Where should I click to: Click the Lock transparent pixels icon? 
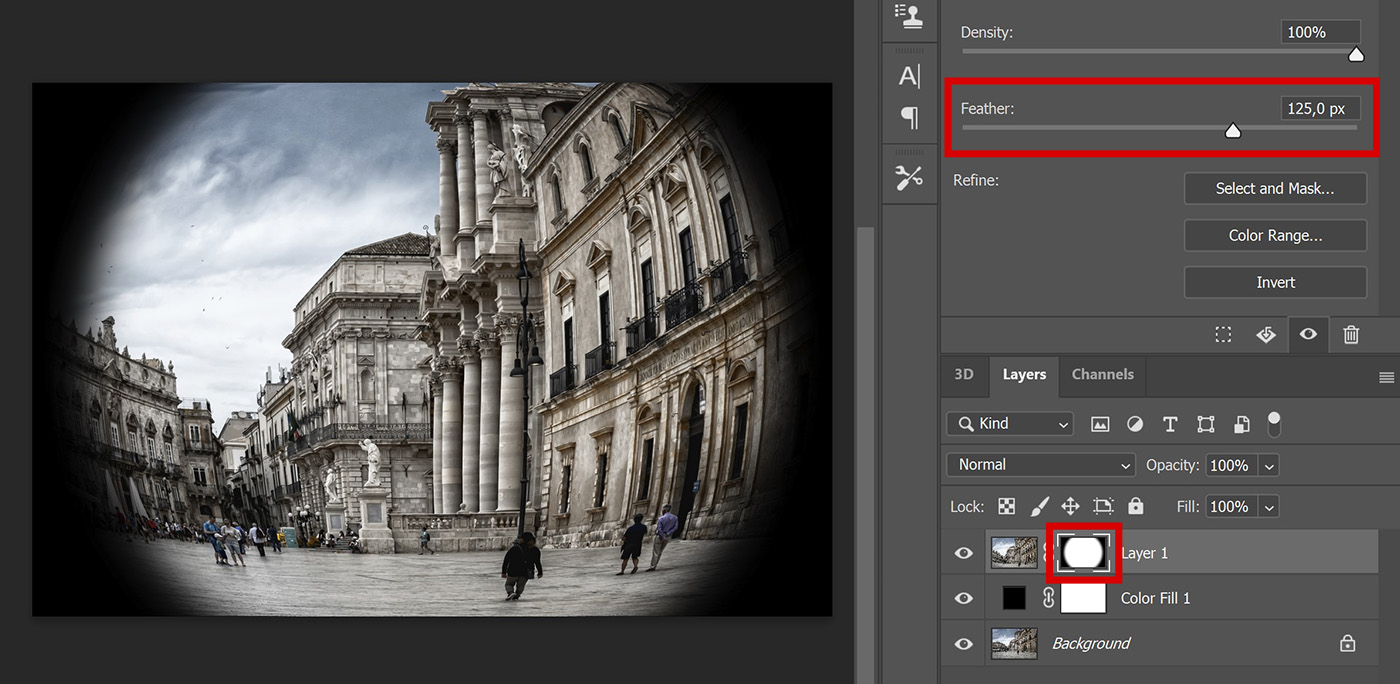pos(1007,507)
